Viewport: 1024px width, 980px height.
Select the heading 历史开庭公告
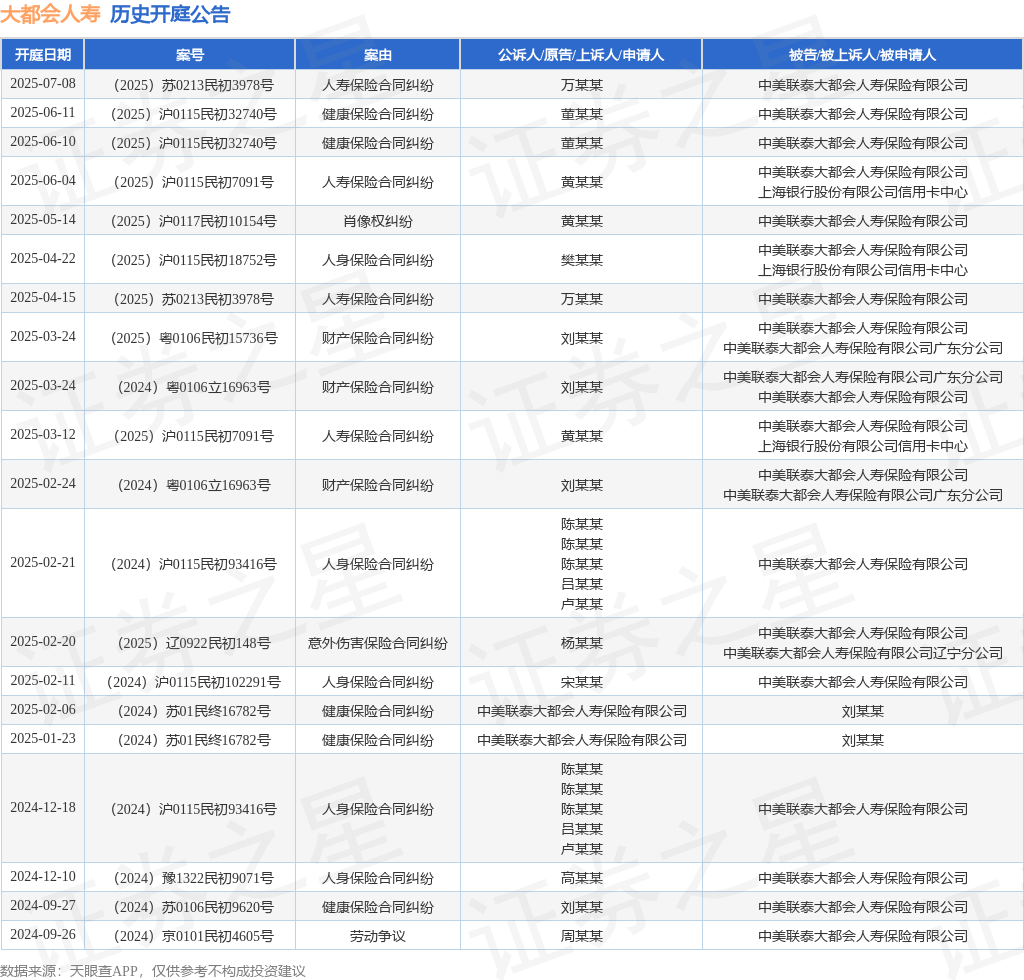point(170,14)
